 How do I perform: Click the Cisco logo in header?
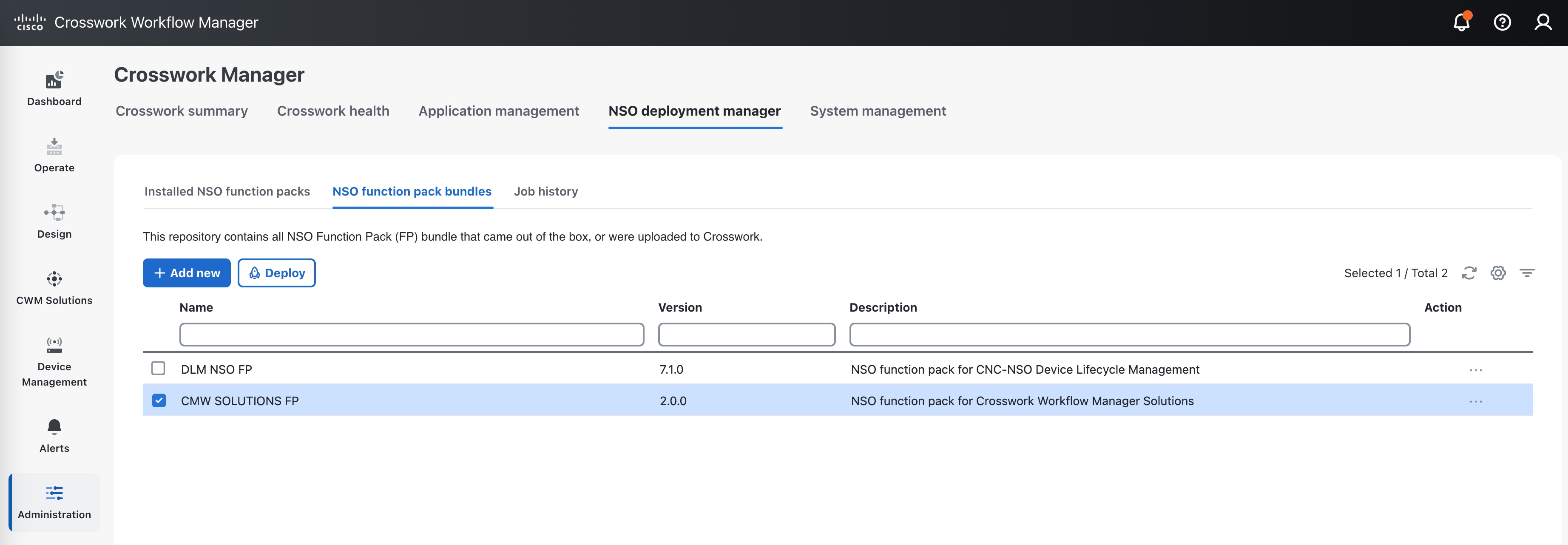[30, 23]
